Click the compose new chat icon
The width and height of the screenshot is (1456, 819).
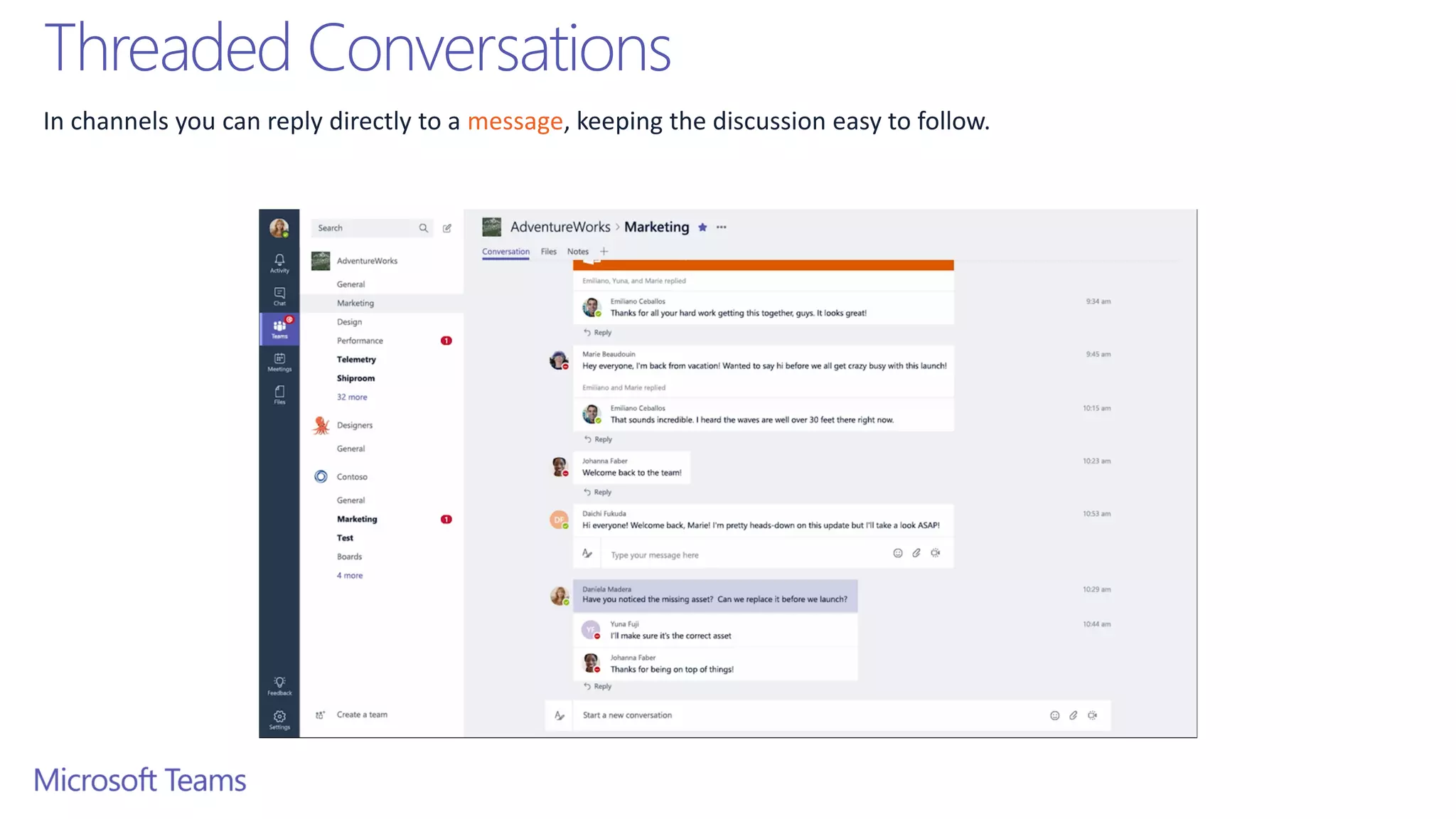[x=447, y=228]
